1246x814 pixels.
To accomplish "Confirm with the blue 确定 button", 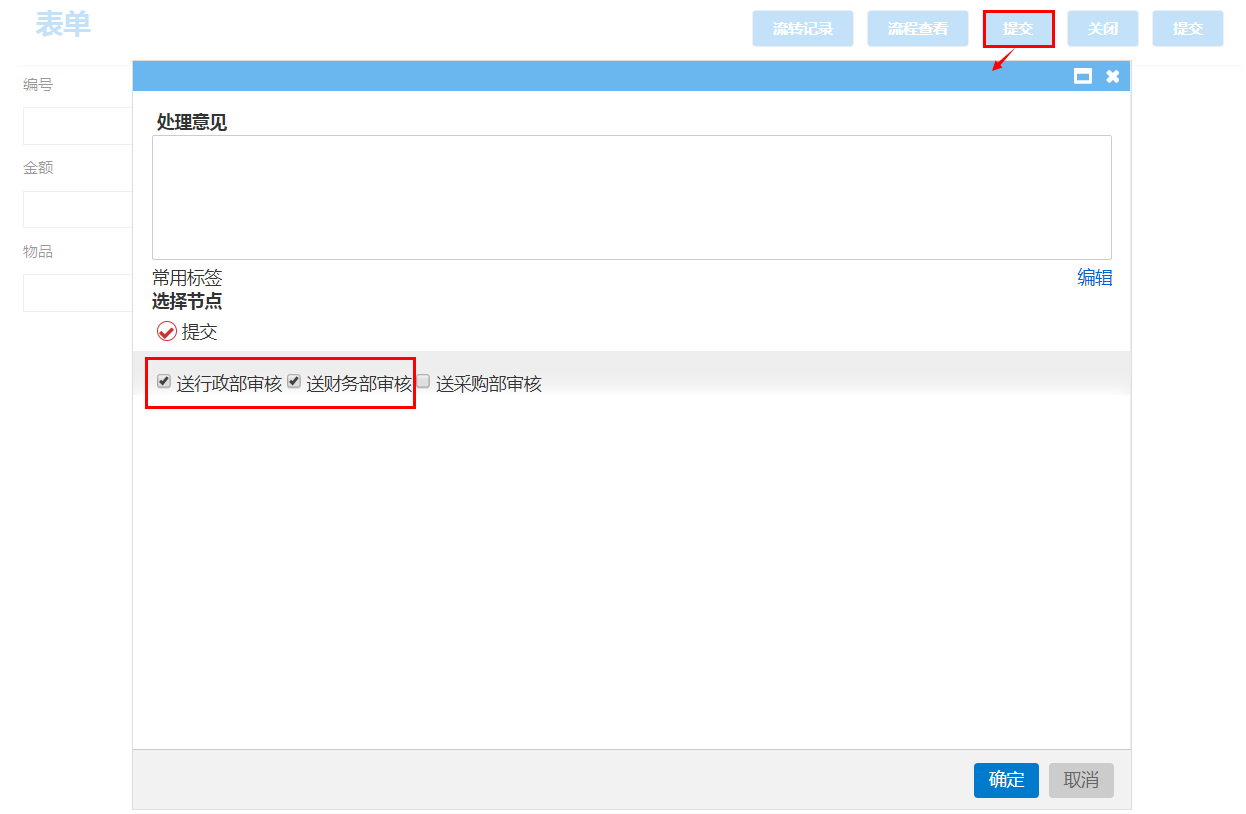I will 1006,780.
